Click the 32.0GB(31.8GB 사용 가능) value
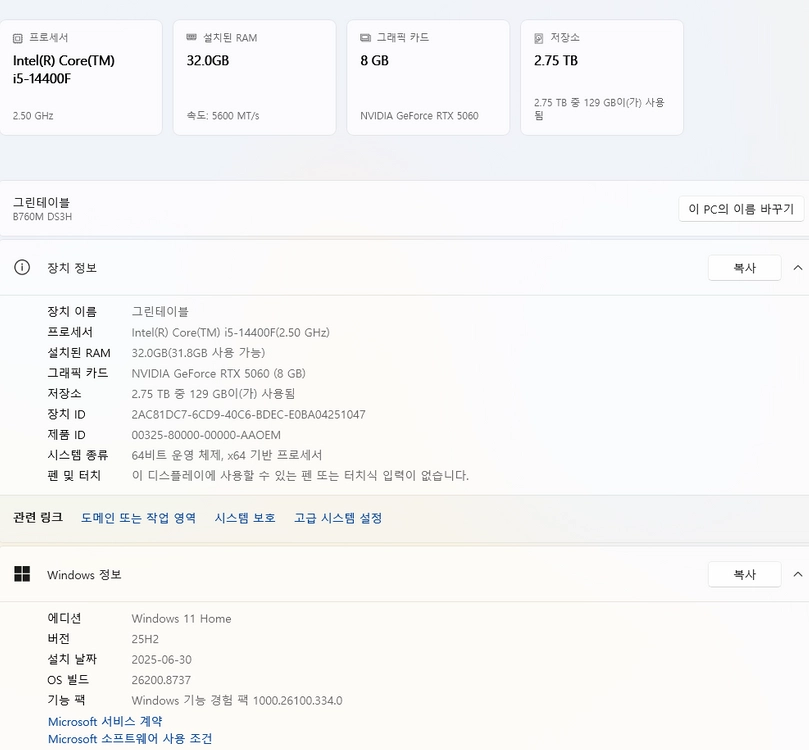809x750 pixels. (x=198, y=353)
